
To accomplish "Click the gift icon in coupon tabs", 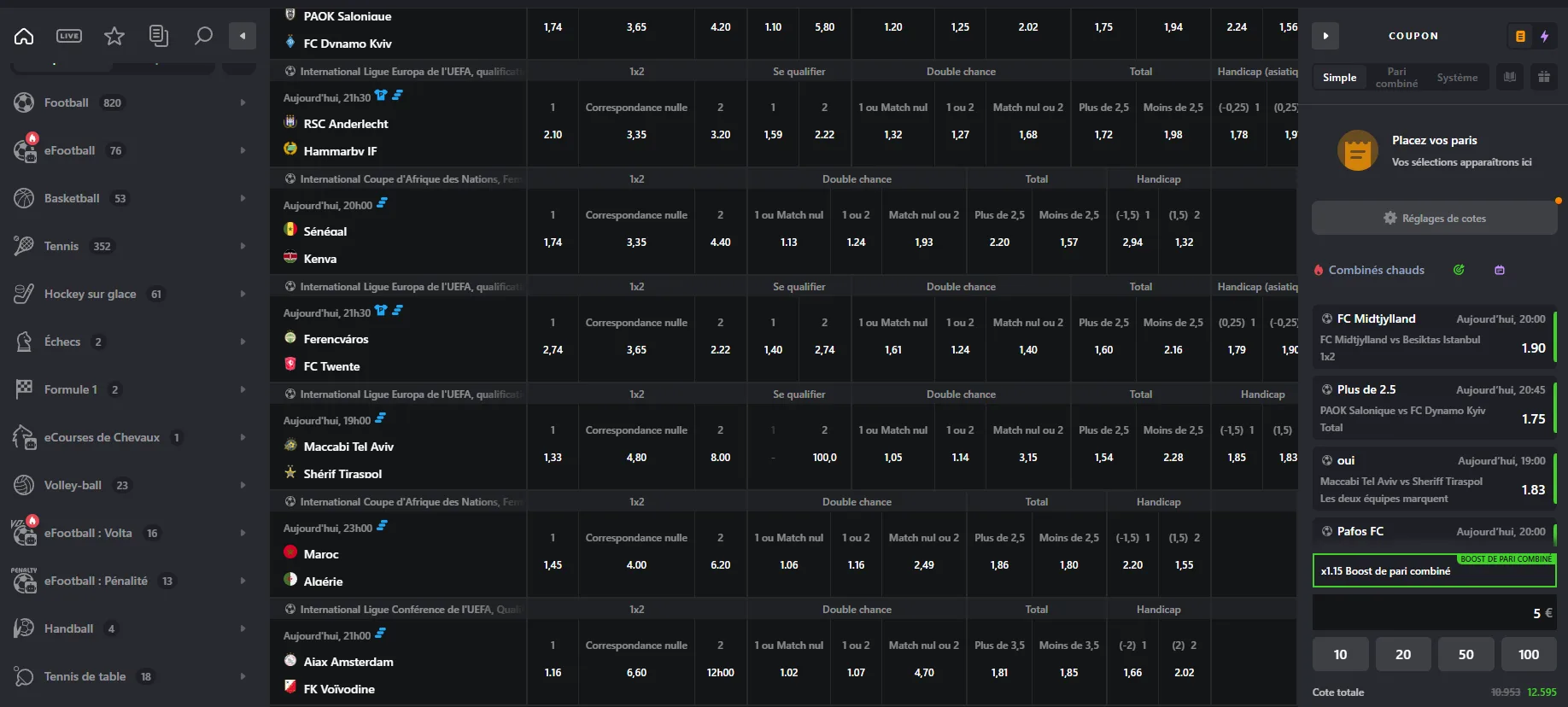I will [1544, 77].
